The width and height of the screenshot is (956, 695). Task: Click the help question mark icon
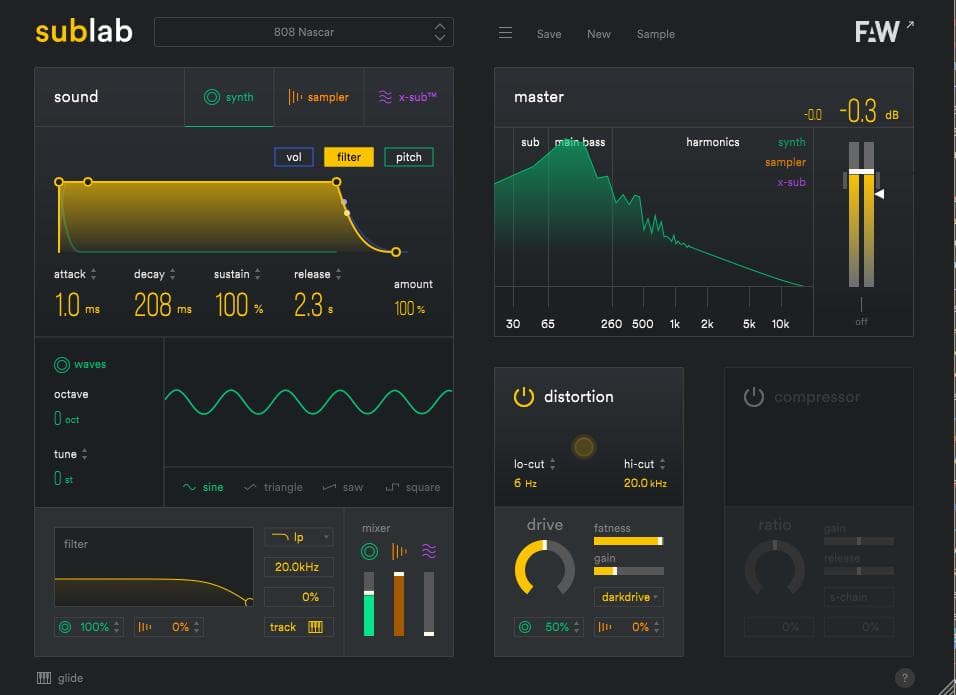point(905,677)
